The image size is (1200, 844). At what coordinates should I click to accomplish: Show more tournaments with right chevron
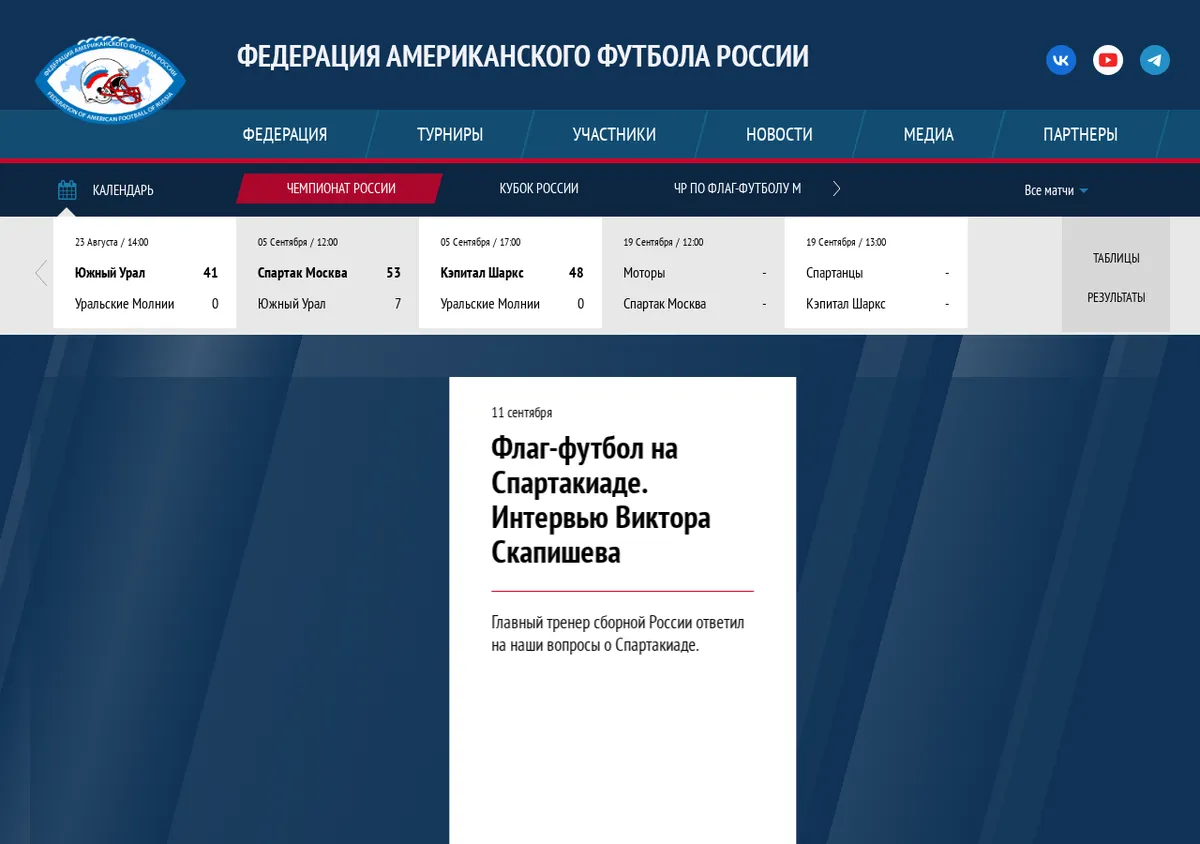click(x=837, y=189)
